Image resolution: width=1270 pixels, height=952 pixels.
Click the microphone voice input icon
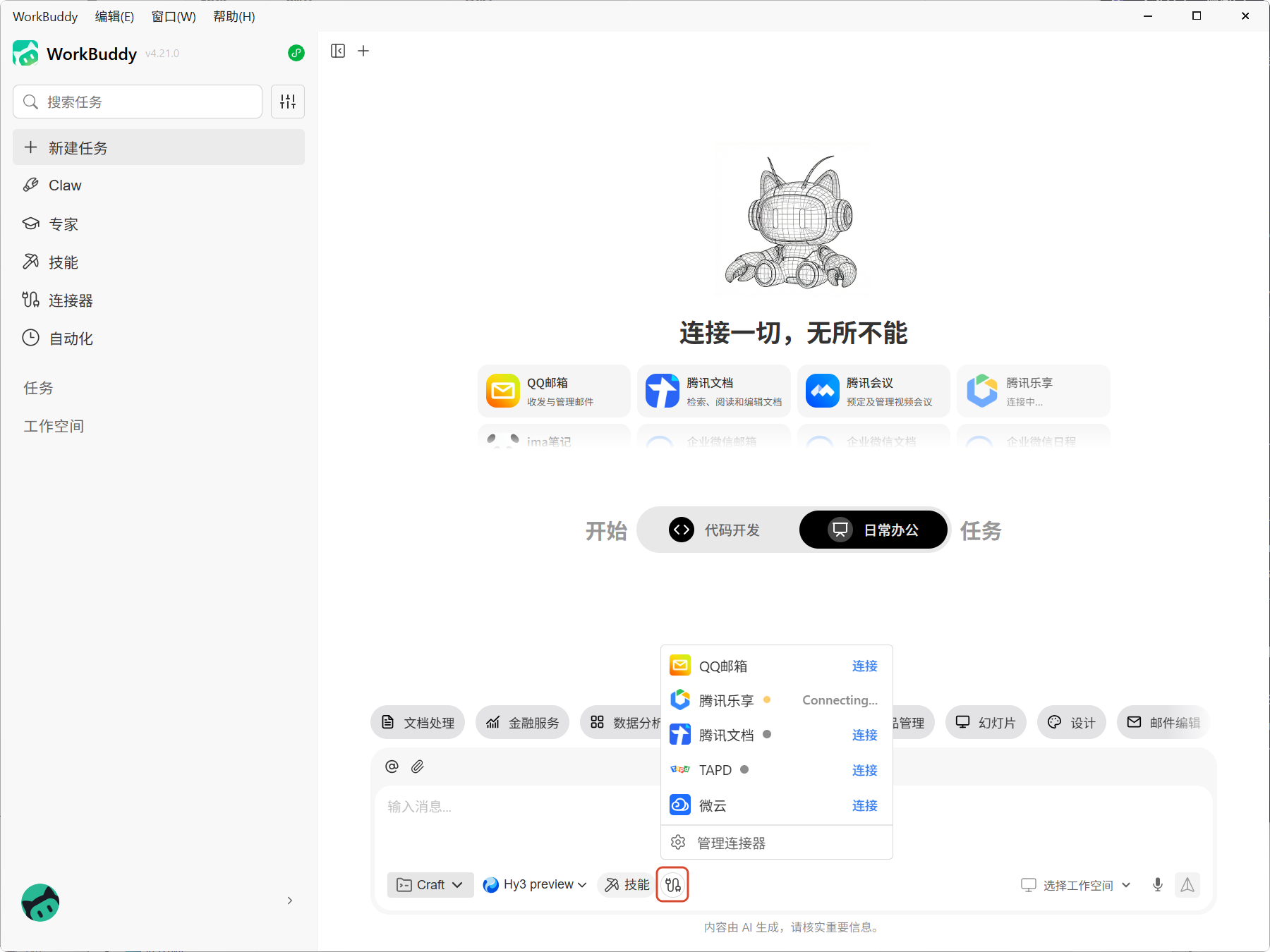coord(1158,884)
